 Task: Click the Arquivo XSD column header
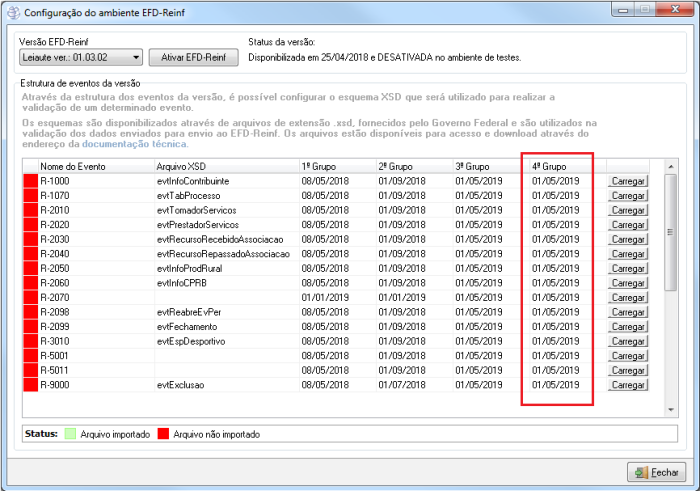click(225, 165)
